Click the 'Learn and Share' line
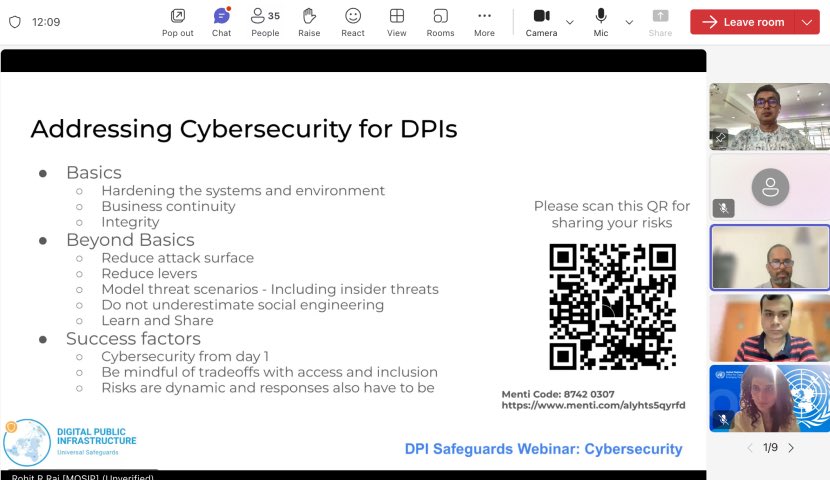The image size is (830, 480). click(x=157, y=321)
